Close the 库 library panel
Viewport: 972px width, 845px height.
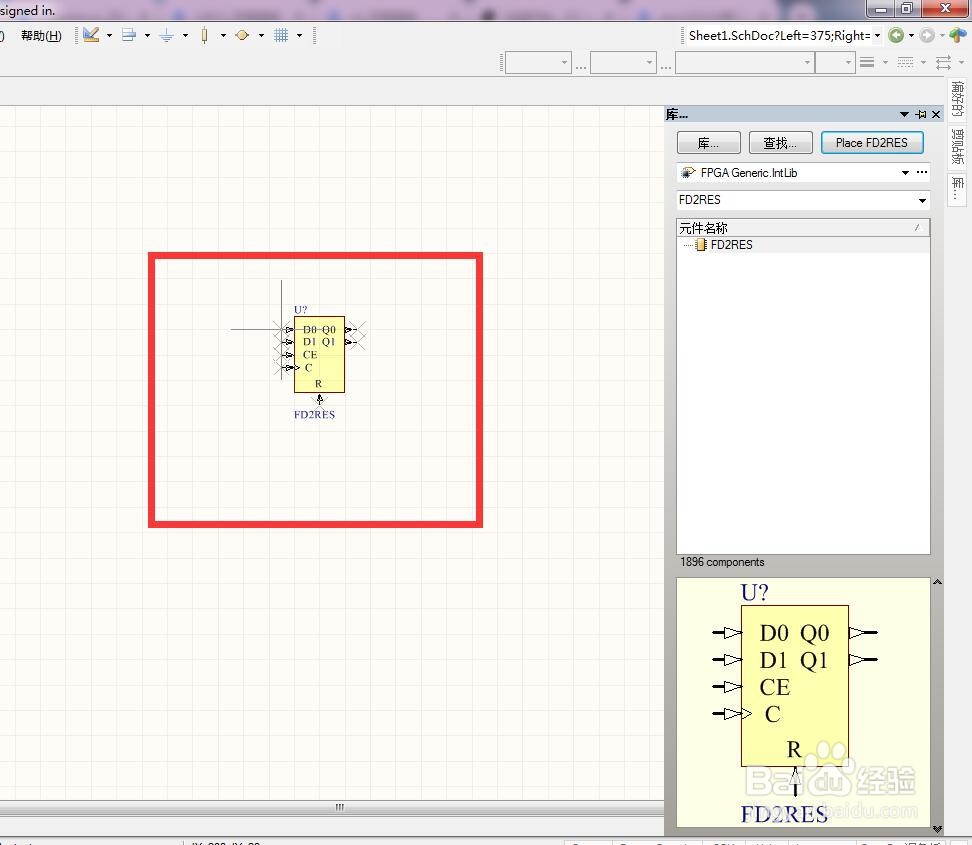pos(936,114)
